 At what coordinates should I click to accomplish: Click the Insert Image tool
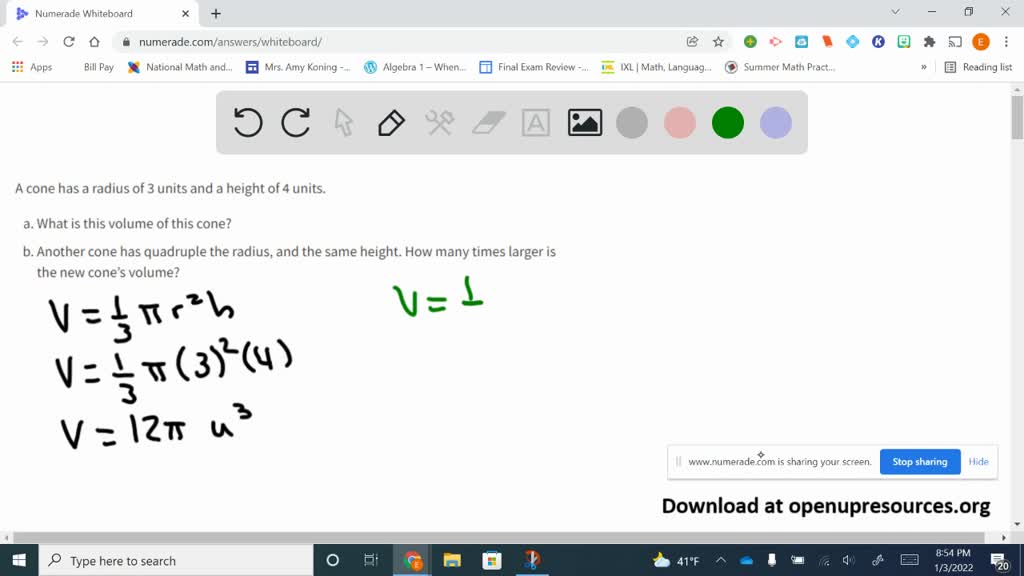coord(584,122)
